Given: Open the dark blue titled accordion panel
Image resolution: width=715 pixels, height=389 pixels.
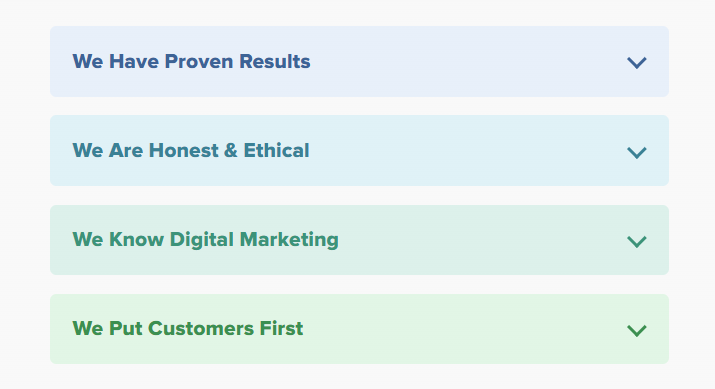Looking at the screenshot, I should (359, 61).
